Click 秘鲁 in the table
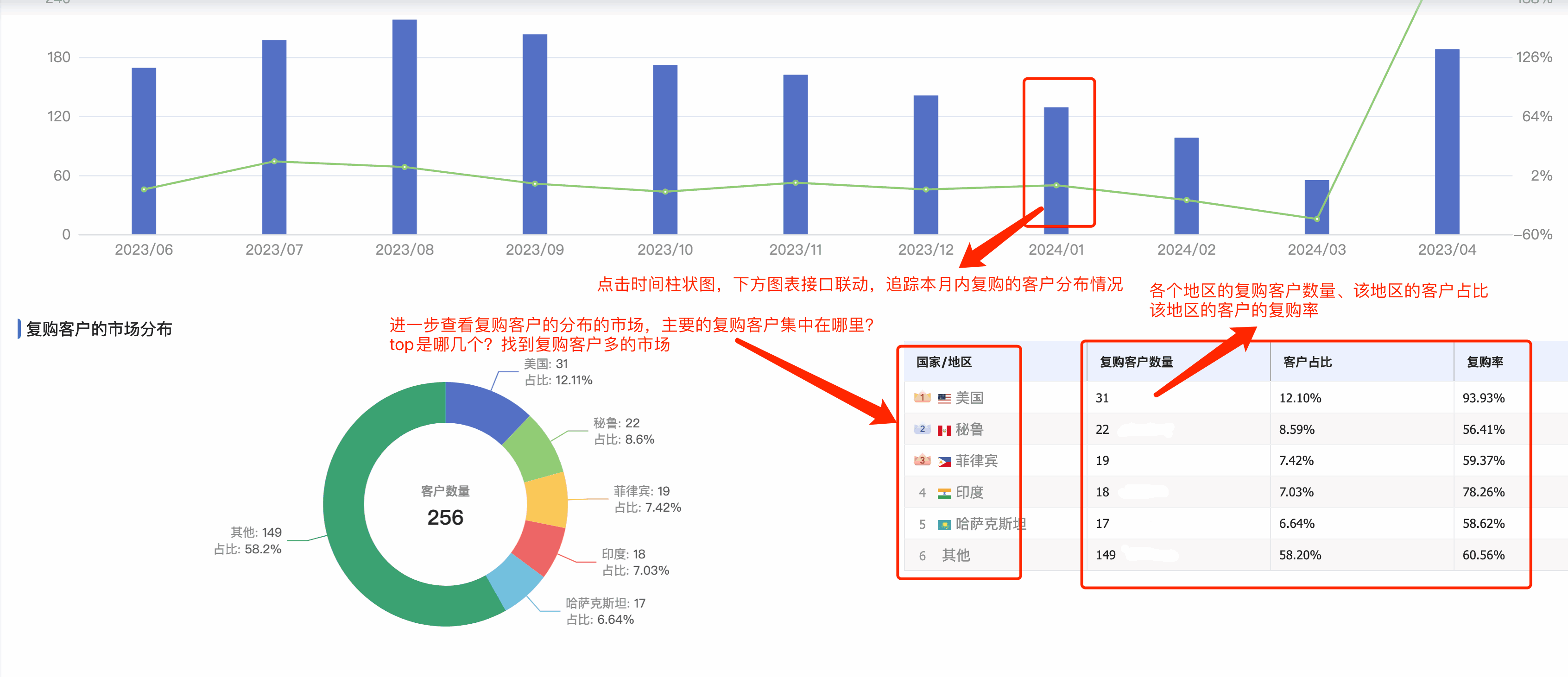The image size is (1568, 677). tap(969, 429)
